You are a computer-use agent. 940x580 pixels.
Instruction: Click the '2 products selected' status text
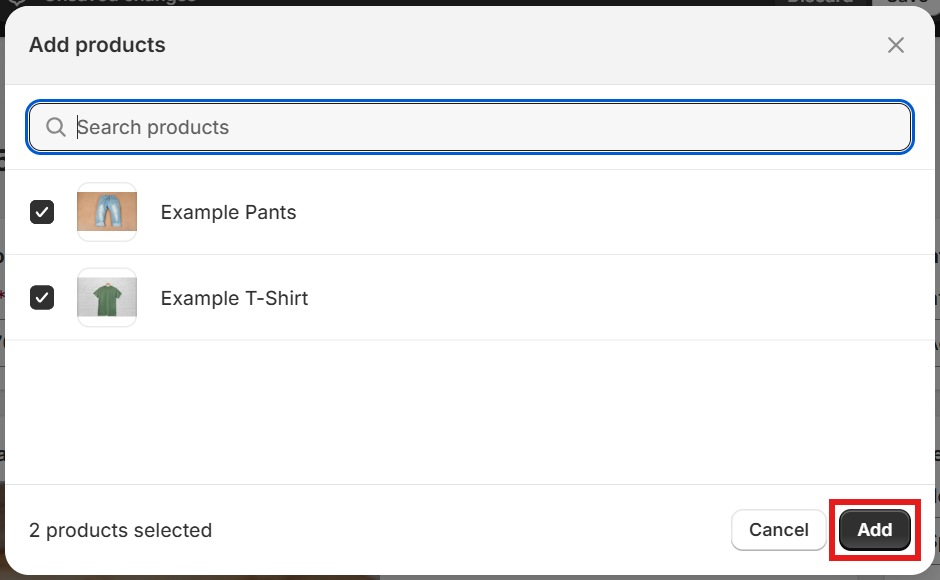pyautogui.click(x=120, y=530)
